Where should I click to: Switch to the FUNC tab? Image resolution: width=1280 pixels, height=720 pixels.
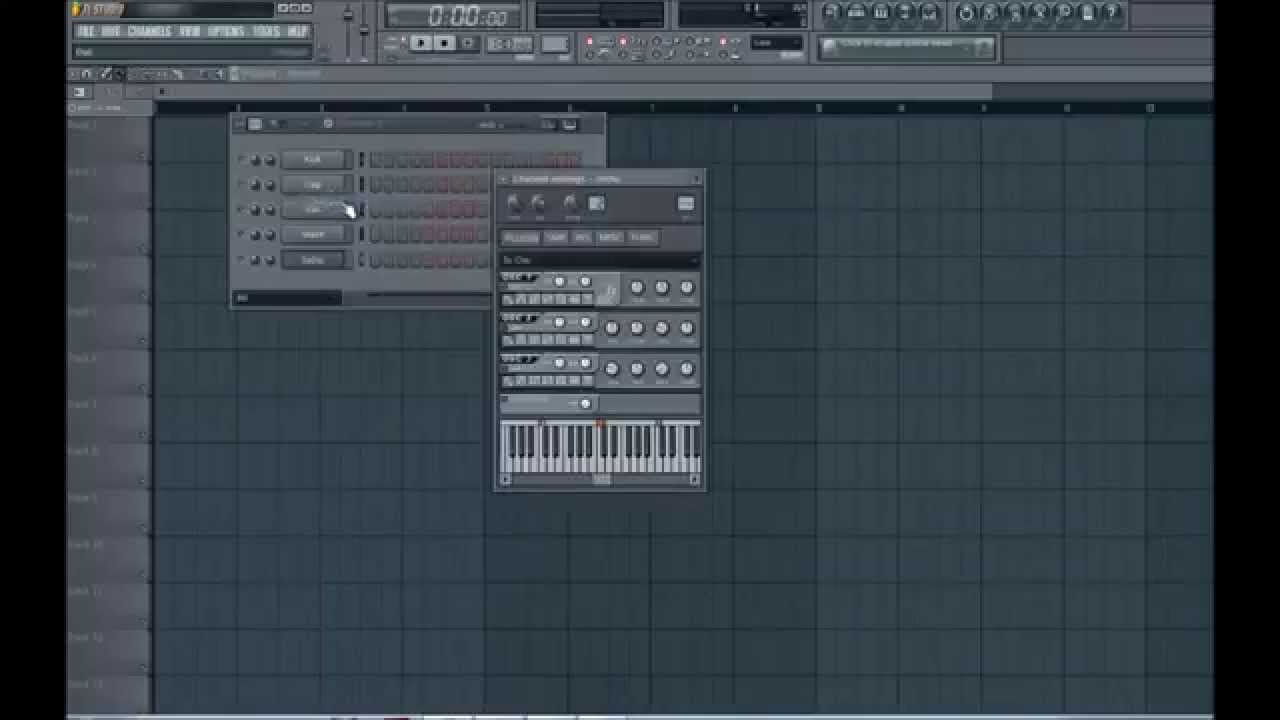pos(642,238)
